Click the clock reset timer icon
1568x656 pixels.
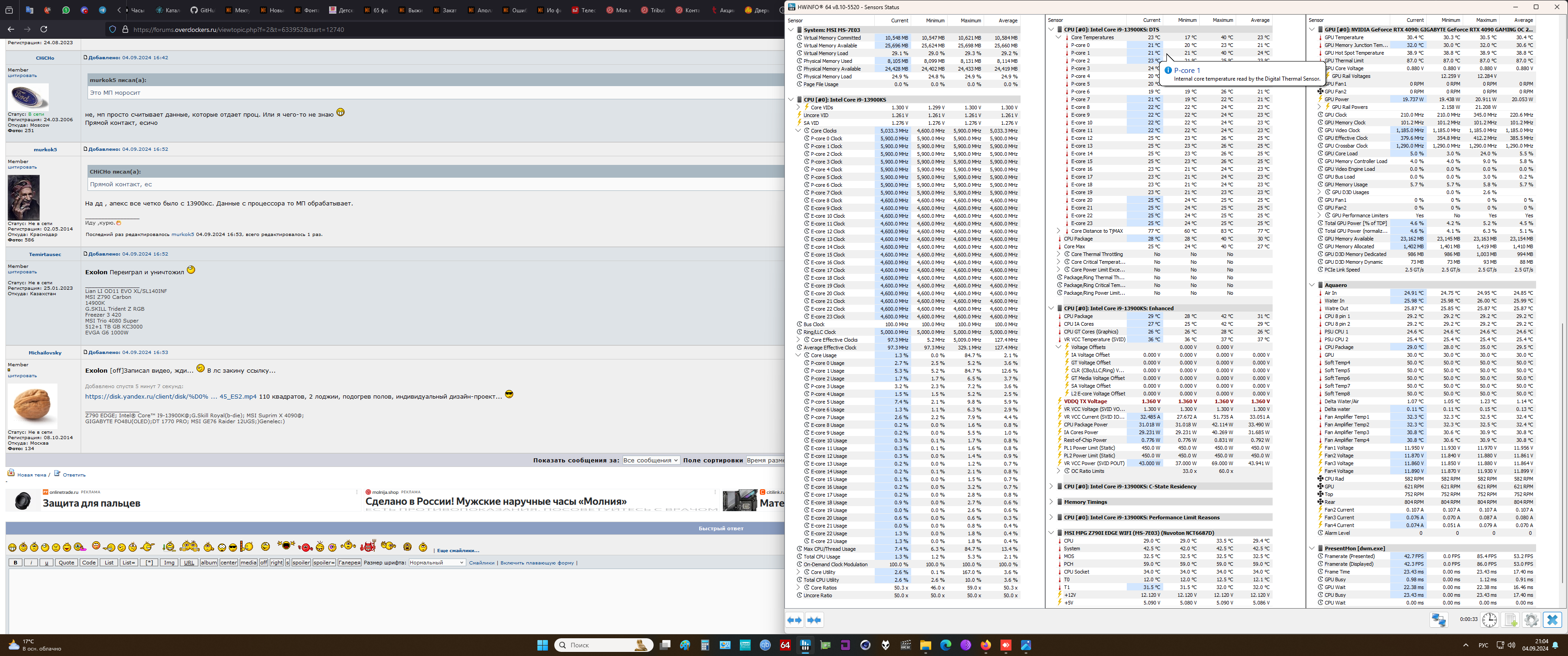(x=1490, y=620)
